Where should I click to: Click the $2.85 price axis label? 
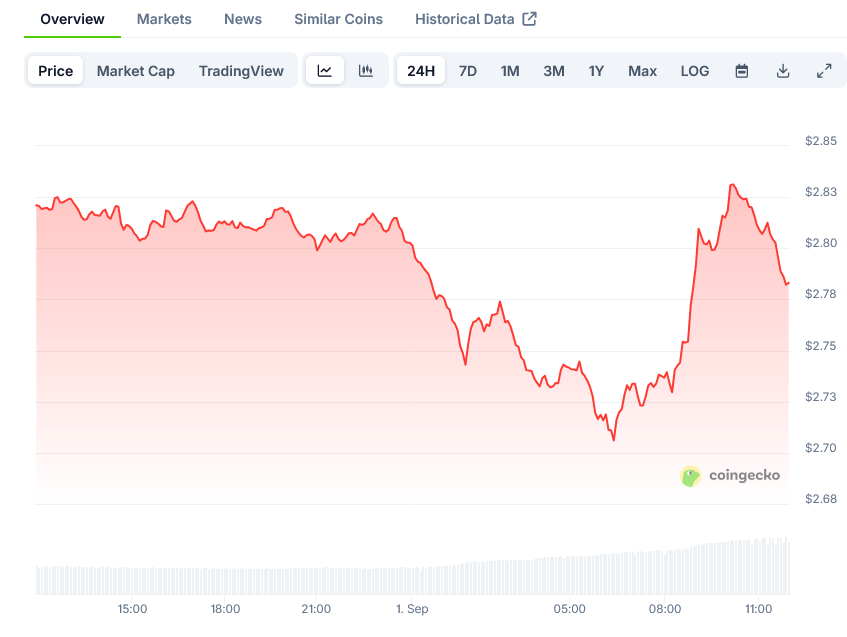pos(821,141)
